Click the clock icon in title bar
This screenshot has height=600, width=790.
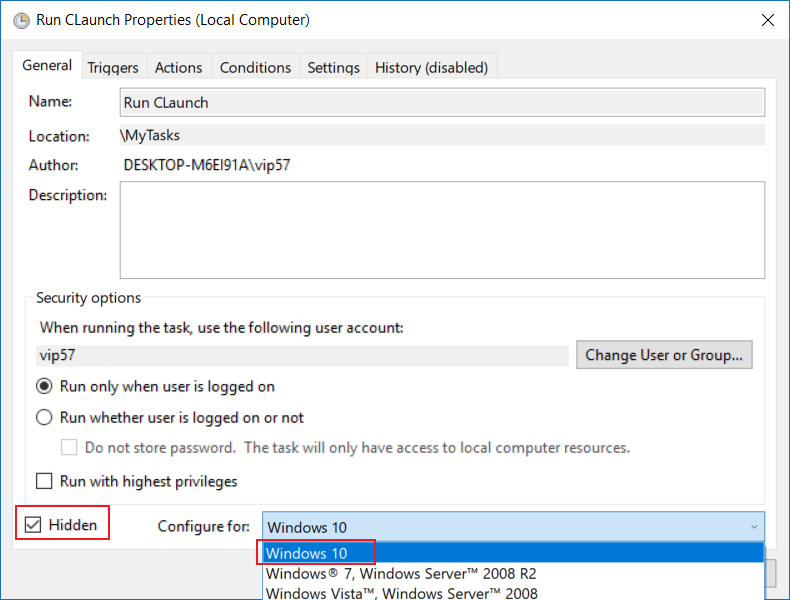(20, 19)
